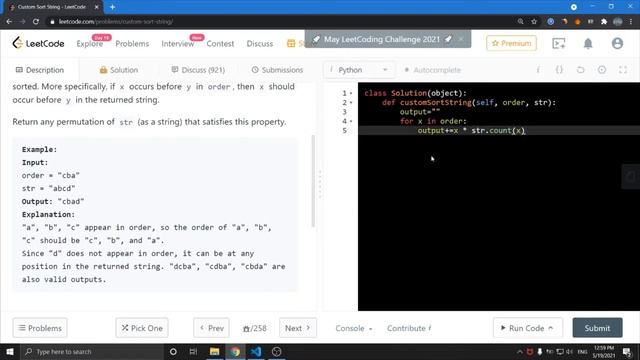This screenshot has width=640, height=360.
Task: Click the Premium button
Action: 511,43
